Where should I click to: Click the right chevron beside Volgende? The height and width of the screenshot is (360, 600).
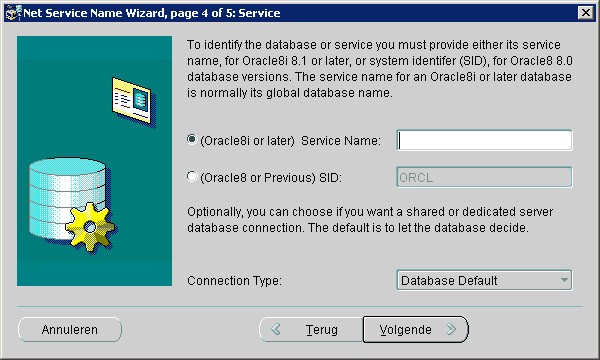pyautogui.click(x=452, y=329)
